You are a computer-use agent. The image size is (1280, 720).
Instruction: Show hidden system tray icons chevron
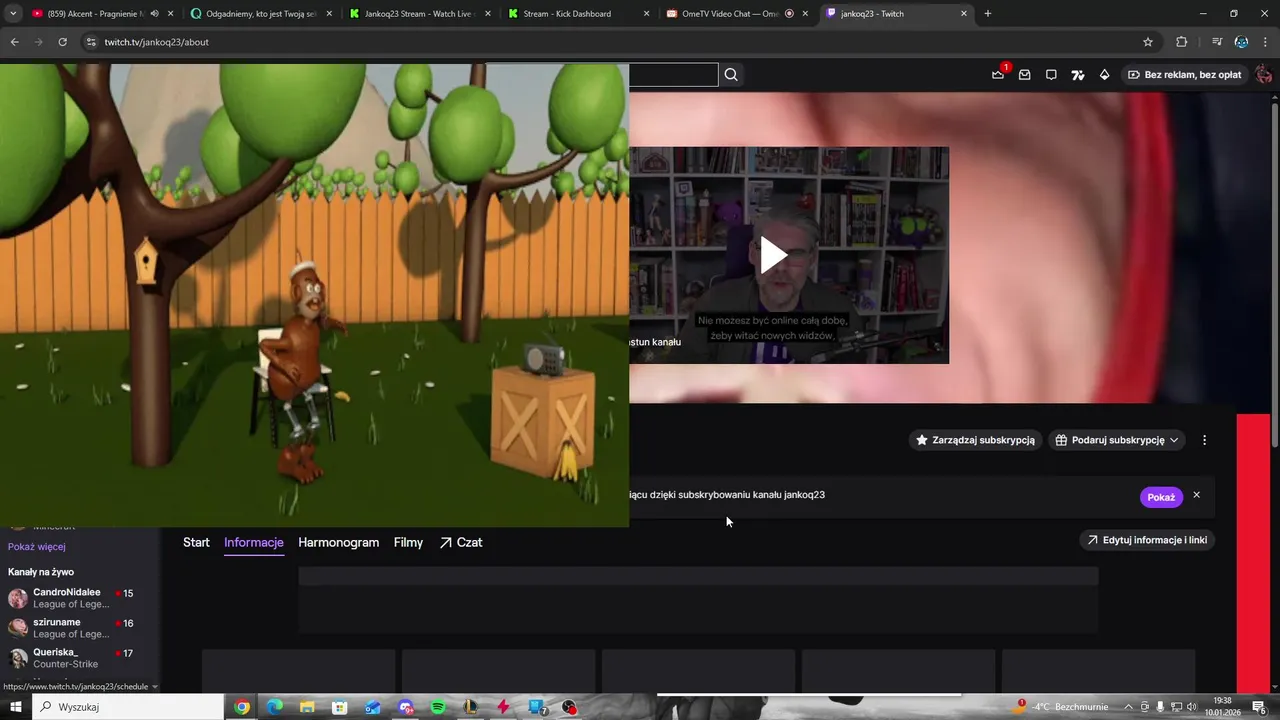point(1128,707)
